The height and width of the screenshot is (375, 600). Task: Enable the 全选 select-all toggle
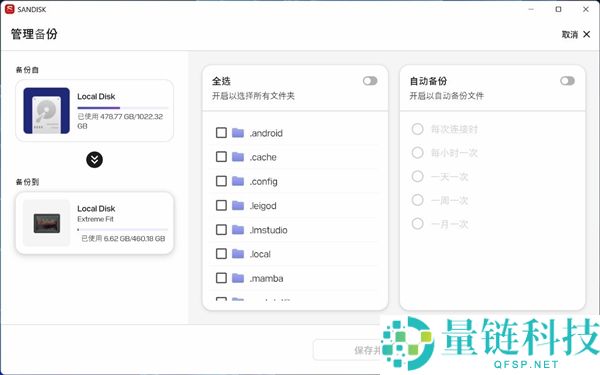(370, 81)
